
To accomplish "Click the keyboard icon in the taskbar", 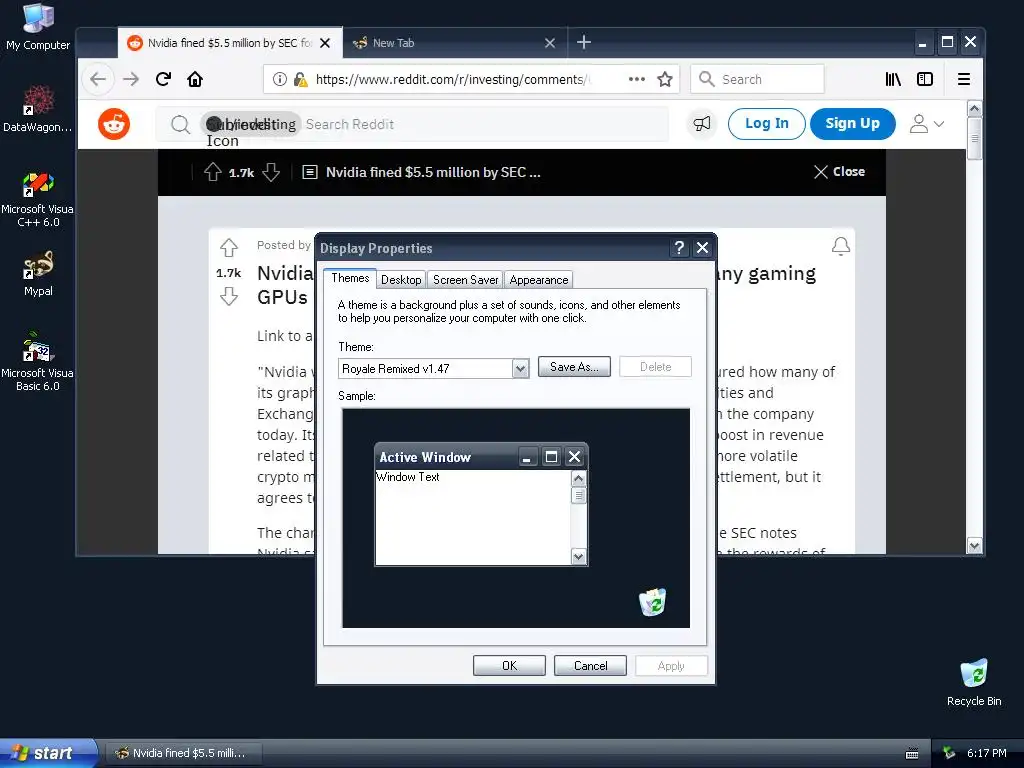I will coord(912,754).
